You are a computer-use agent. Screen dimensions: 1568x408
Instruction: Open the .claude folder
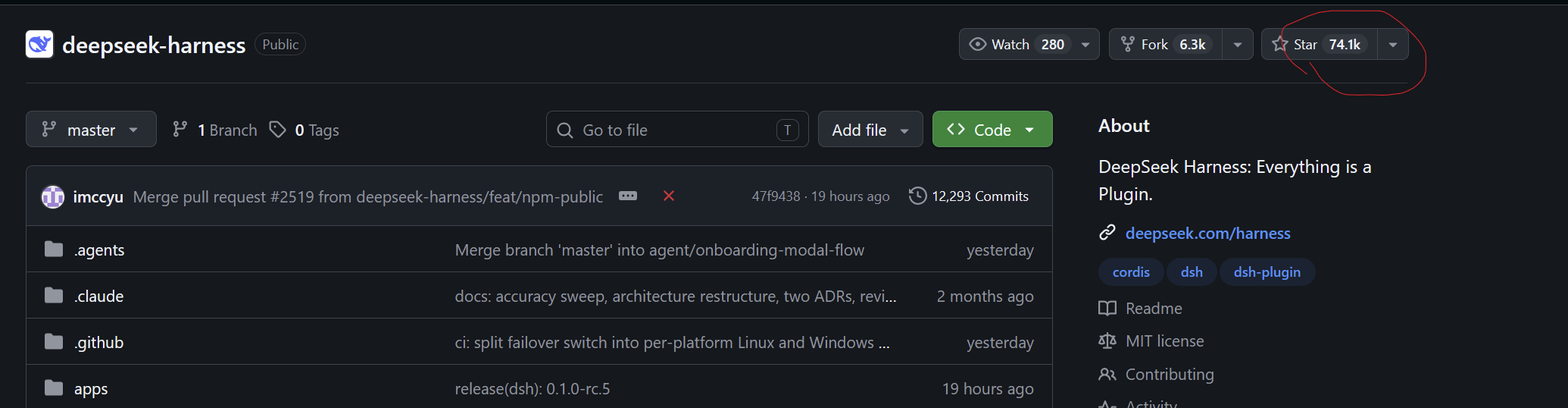[x=98, y=296]
